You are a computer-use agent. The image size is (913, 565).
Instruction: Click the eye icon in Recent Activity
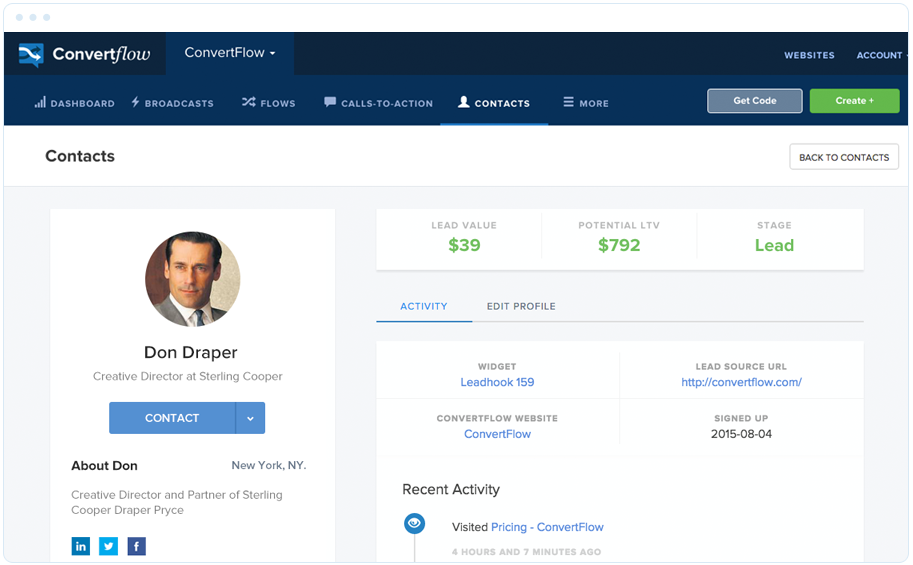point(415,523)
